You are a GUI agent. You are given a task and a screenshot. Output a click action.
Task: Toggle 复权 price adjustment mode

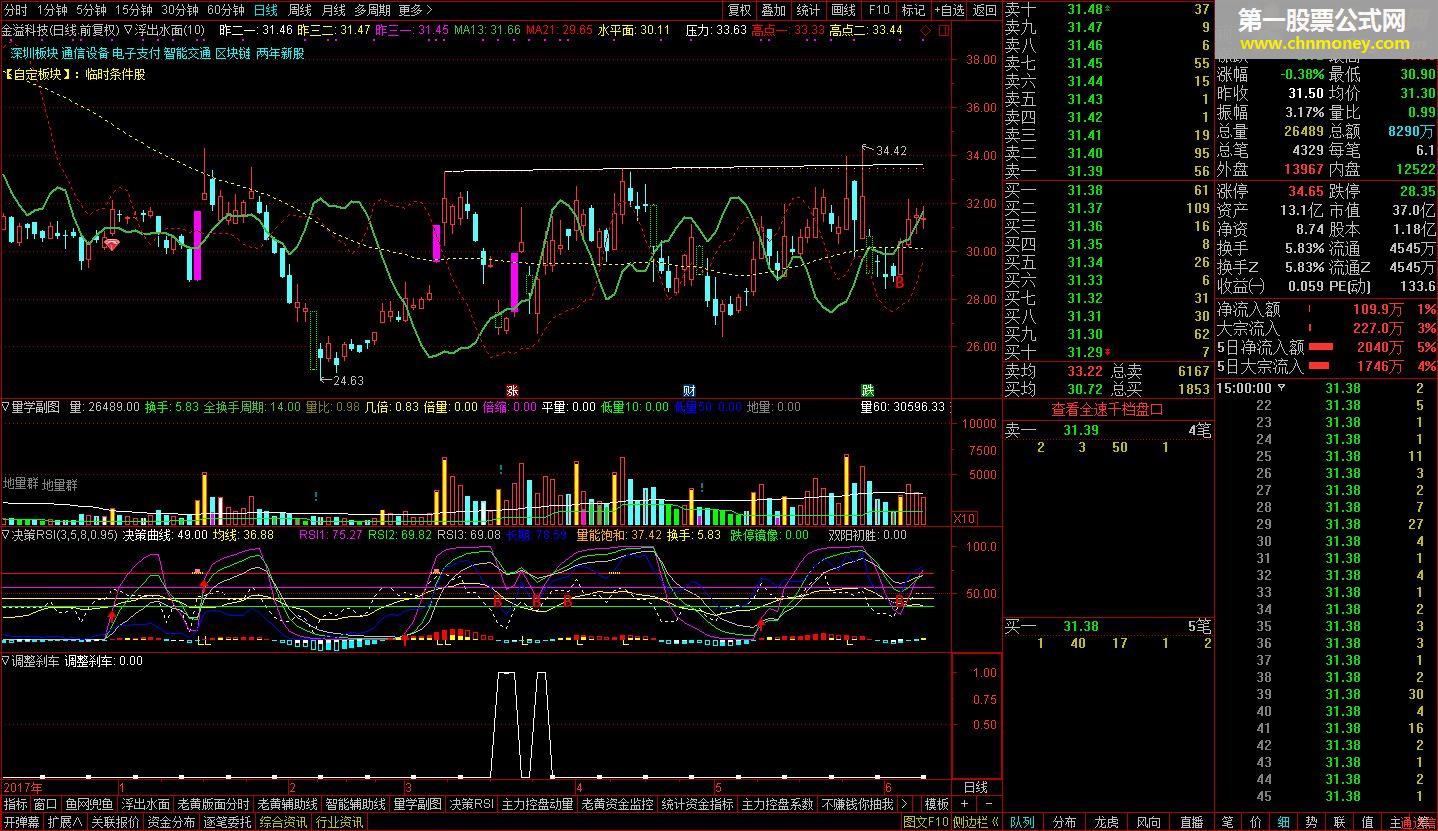point(739,10)
